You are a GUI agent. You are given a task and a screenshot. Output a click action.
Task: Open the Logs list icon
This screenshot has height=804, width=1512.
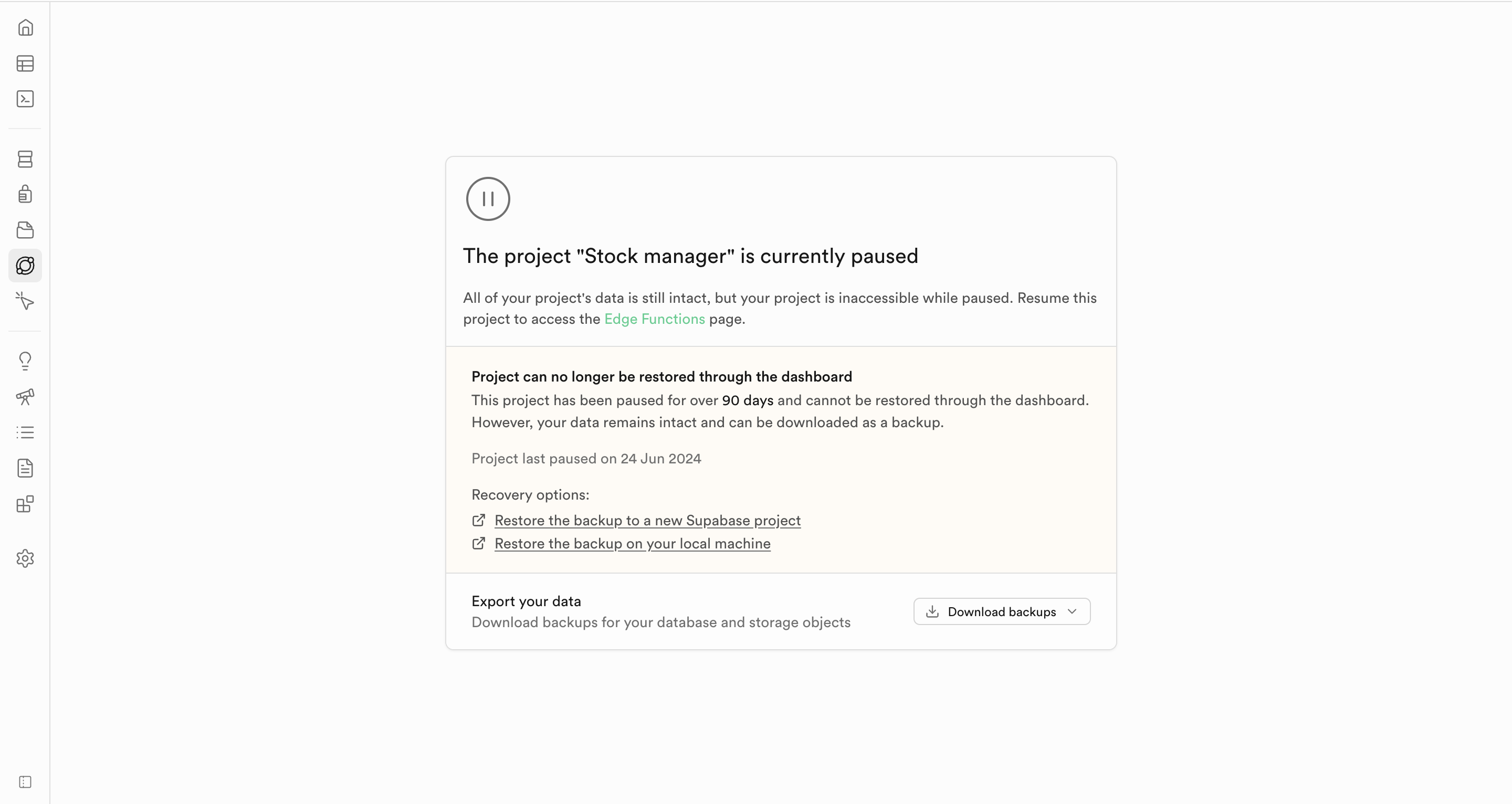25,432
